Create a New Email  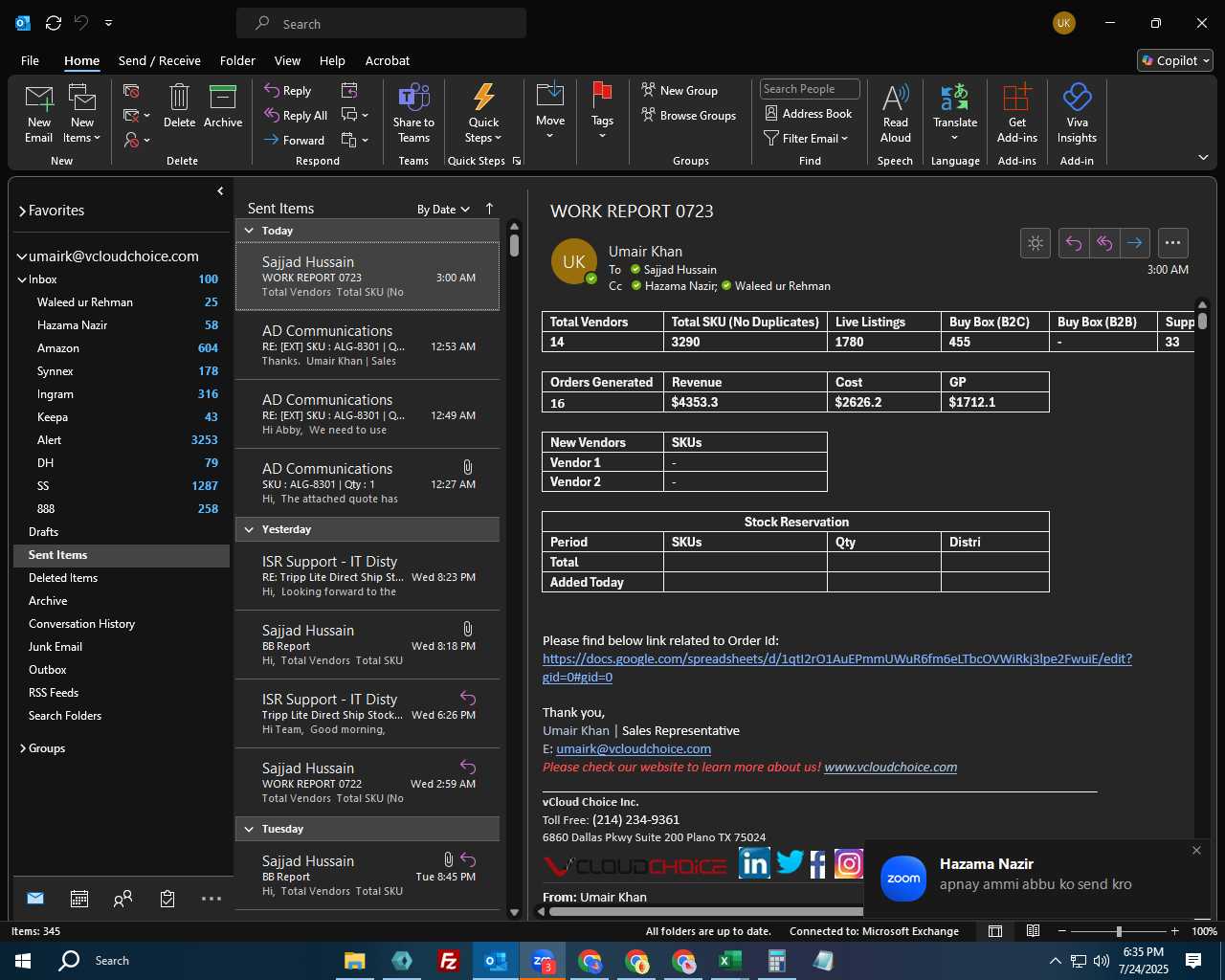tap(38, 113)
